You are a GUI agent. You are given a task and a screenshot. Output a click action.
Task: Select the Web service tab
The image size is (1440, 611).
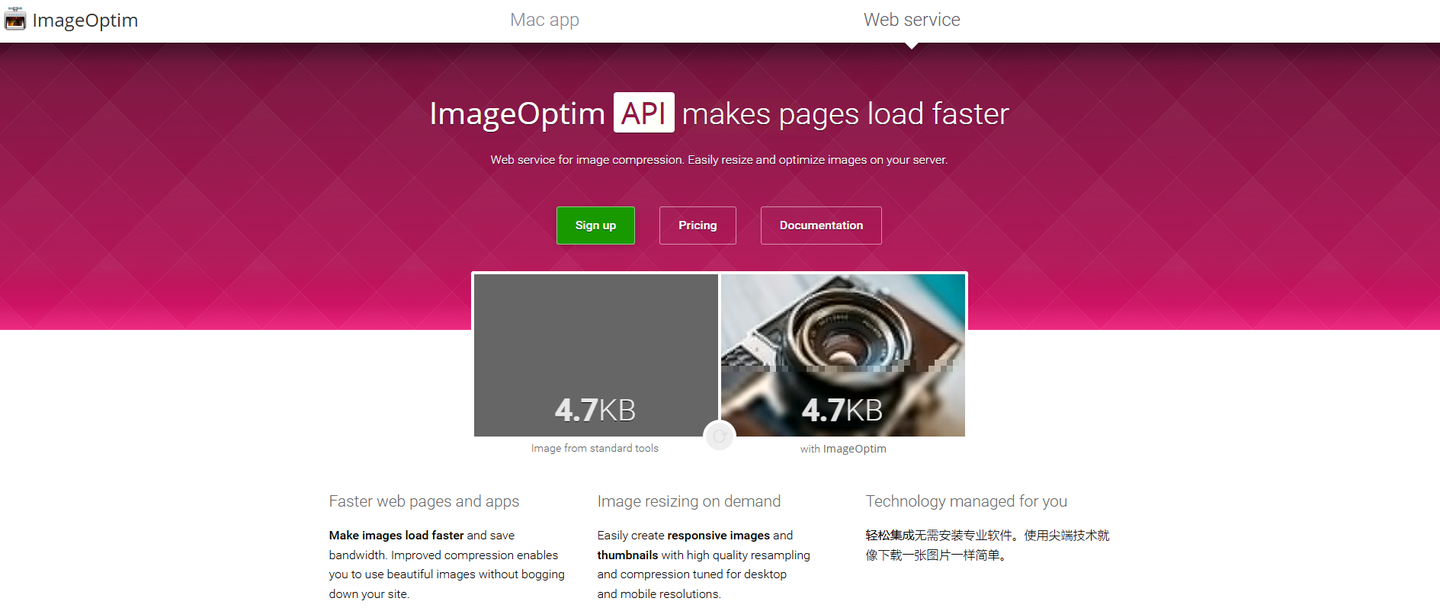912,20
